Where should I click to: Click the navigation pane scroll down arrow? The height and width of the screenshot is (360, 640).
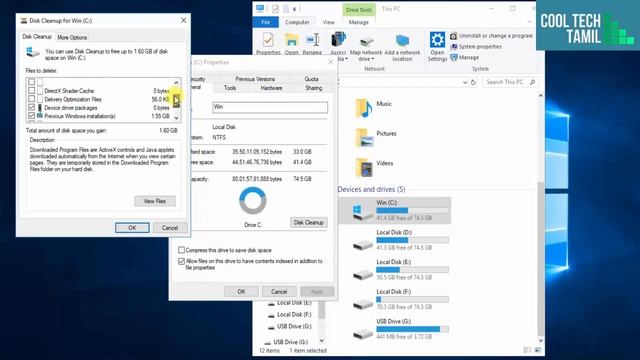pyautogui.click(x=322, y=340)
